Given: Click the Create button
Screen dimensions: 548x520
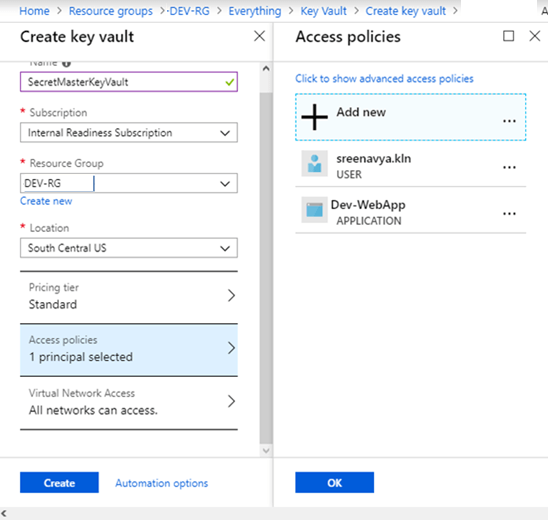Looking at the screenshot, I should (59, 483).
